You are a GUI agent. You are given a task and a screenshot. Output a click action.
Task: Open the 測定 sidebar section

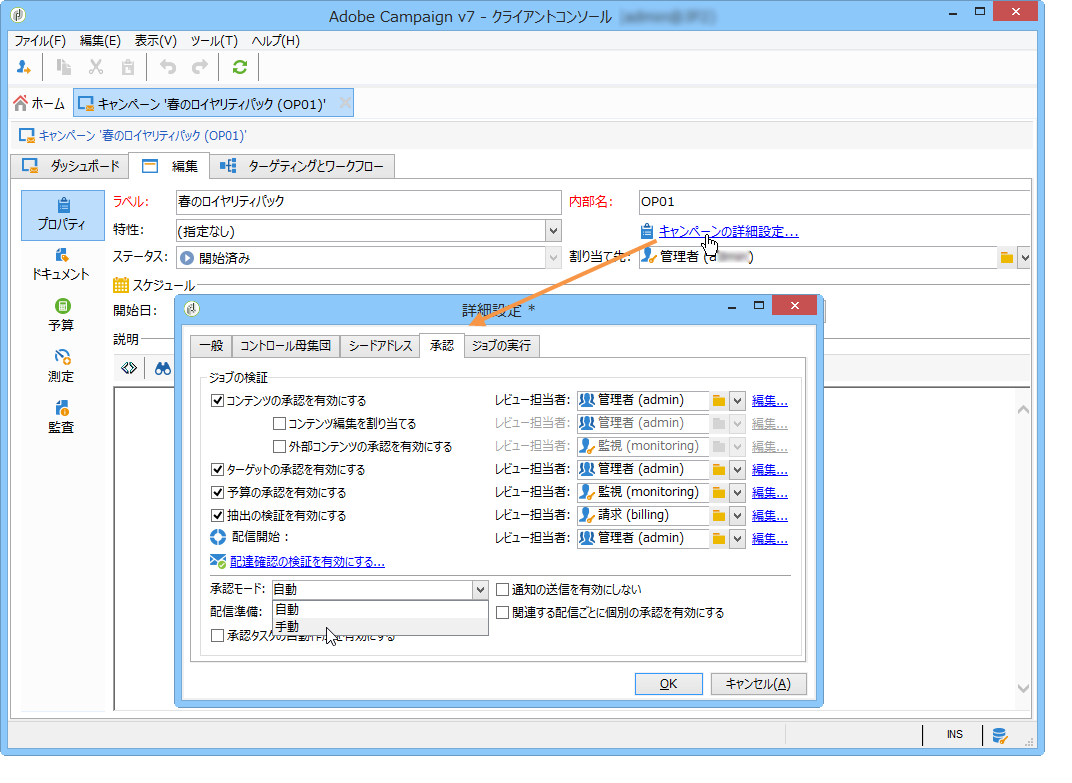click(x=62, y=367)
